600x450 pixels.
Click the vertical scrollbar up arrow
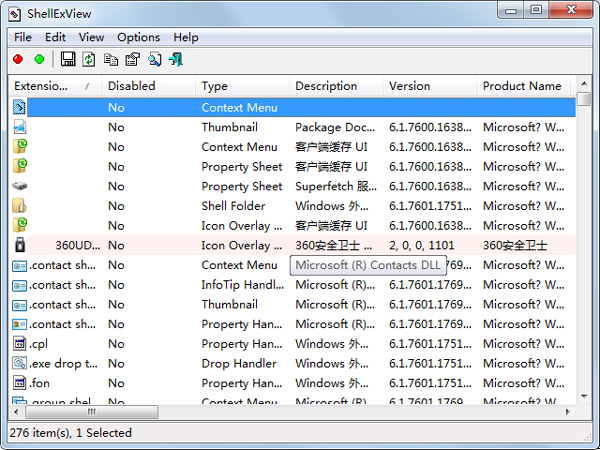584,83
